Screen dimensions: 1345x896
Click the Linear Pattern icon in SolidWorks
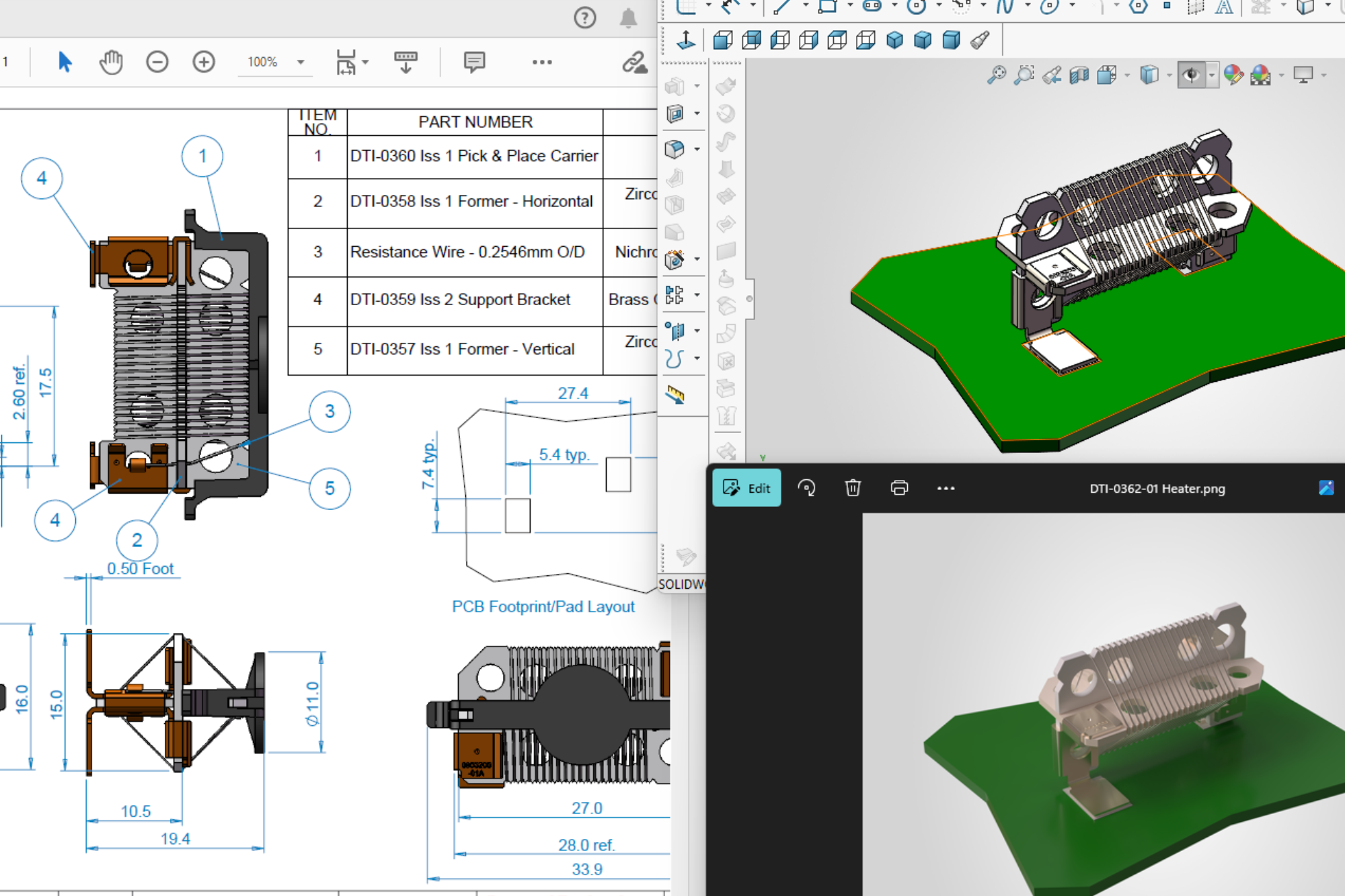coord(675,294)
